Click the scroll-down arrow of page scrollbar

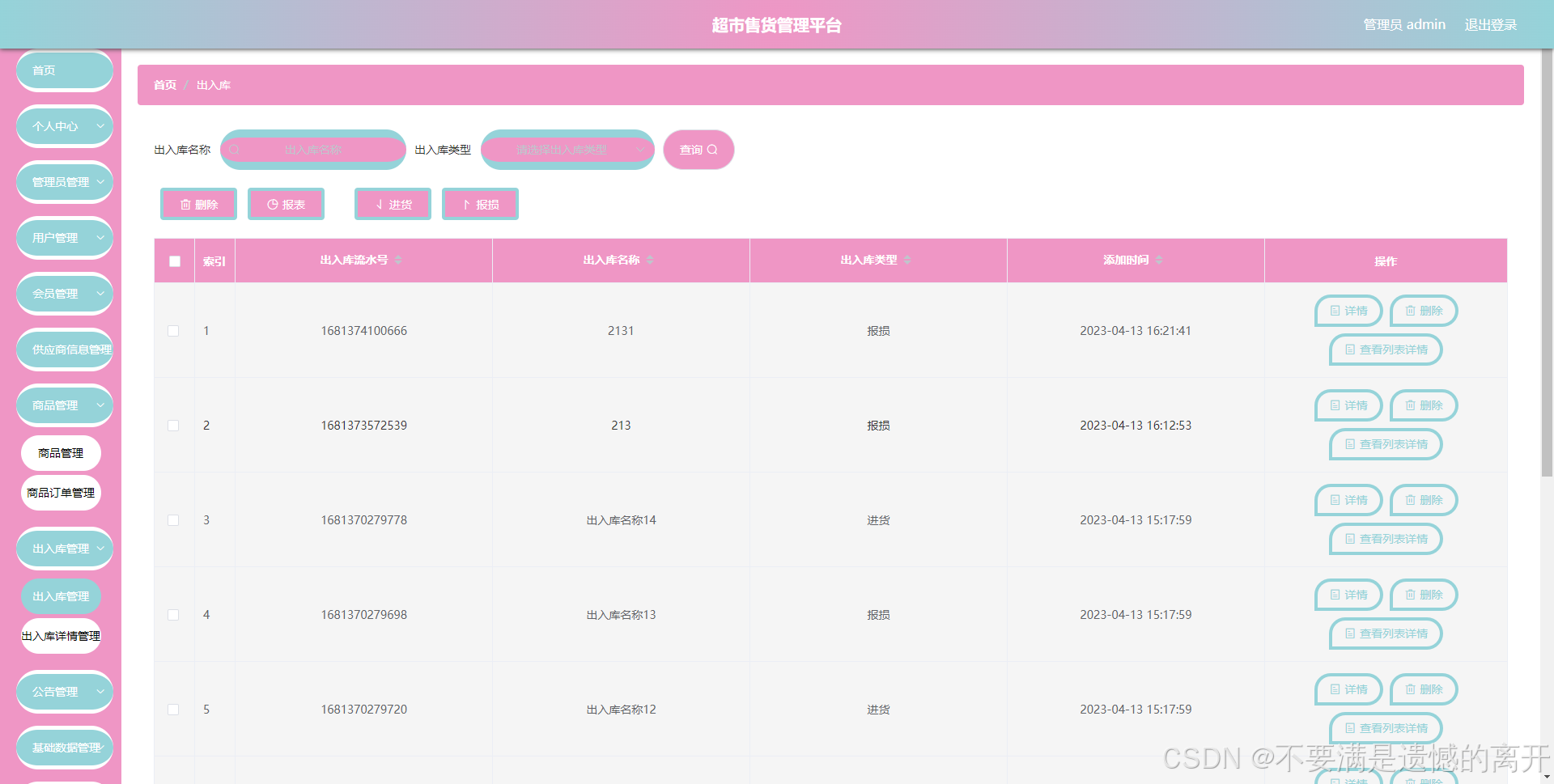(x=1547, y=778)
